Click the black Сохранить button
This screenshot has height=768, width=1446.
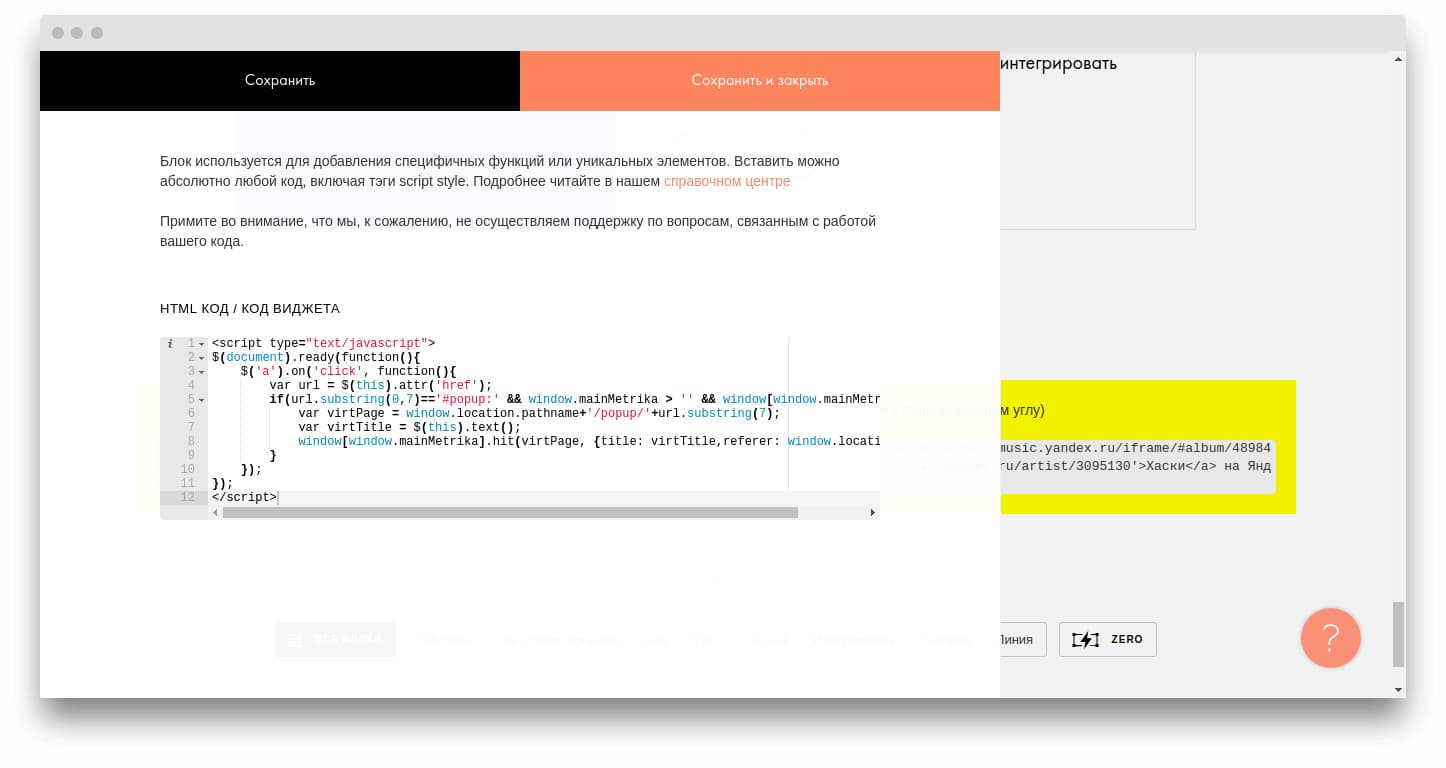(280, 81)
